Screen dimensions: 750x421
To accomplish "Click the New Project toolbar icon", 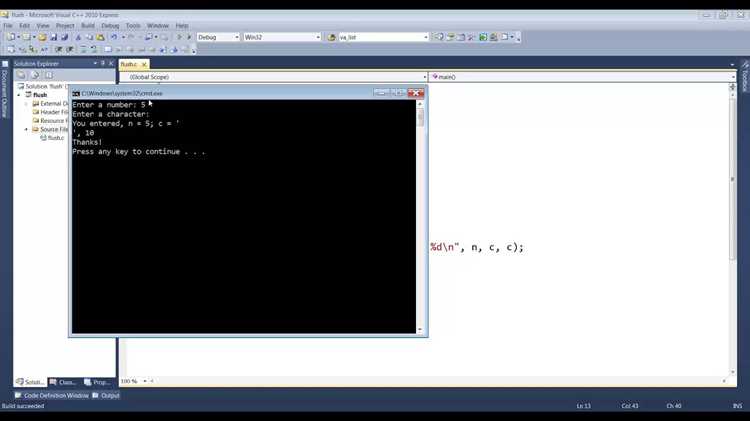I will [x=11, y=37].
